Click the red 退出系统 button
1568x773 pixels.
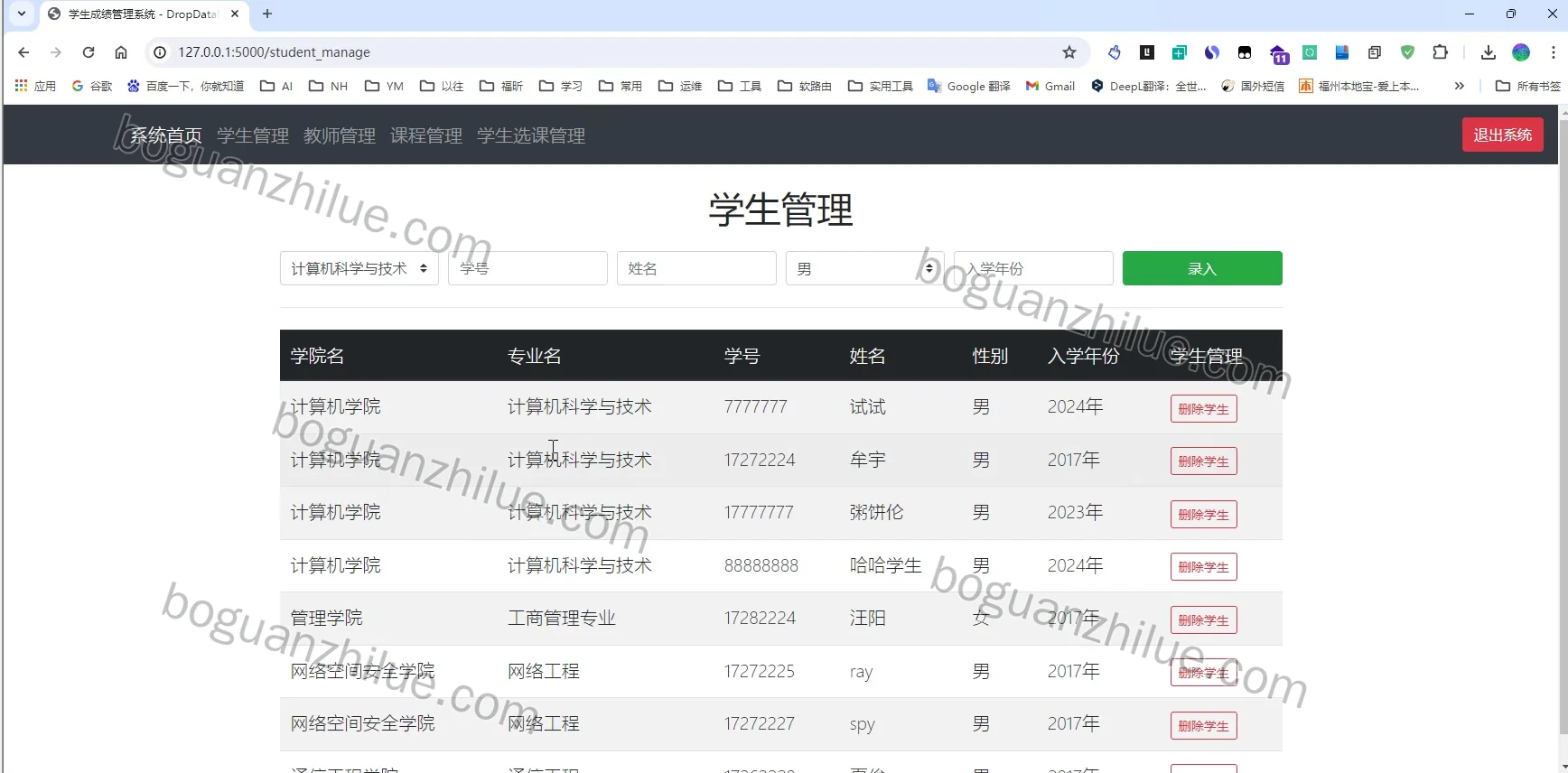1503,135
